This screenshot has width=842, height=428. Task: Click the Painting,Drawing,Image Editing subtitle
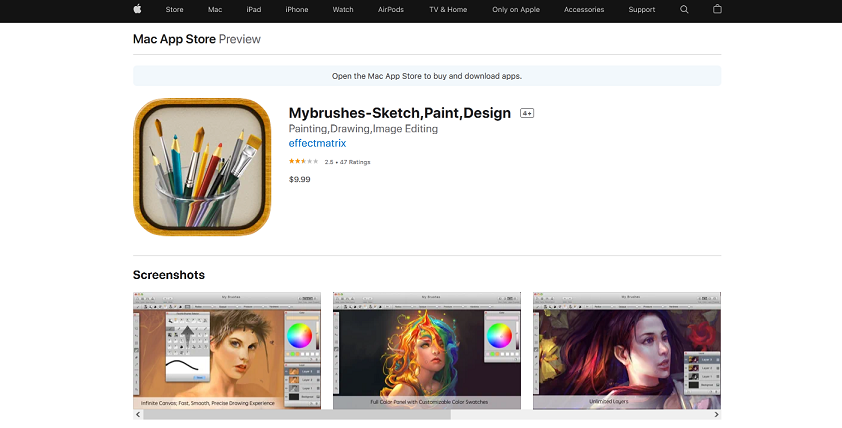(363, 129)
